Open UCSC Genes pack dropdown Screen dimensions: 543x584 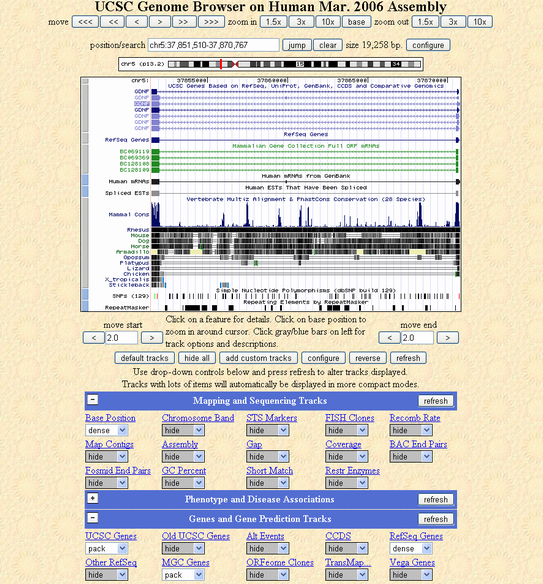coord(107,549)
